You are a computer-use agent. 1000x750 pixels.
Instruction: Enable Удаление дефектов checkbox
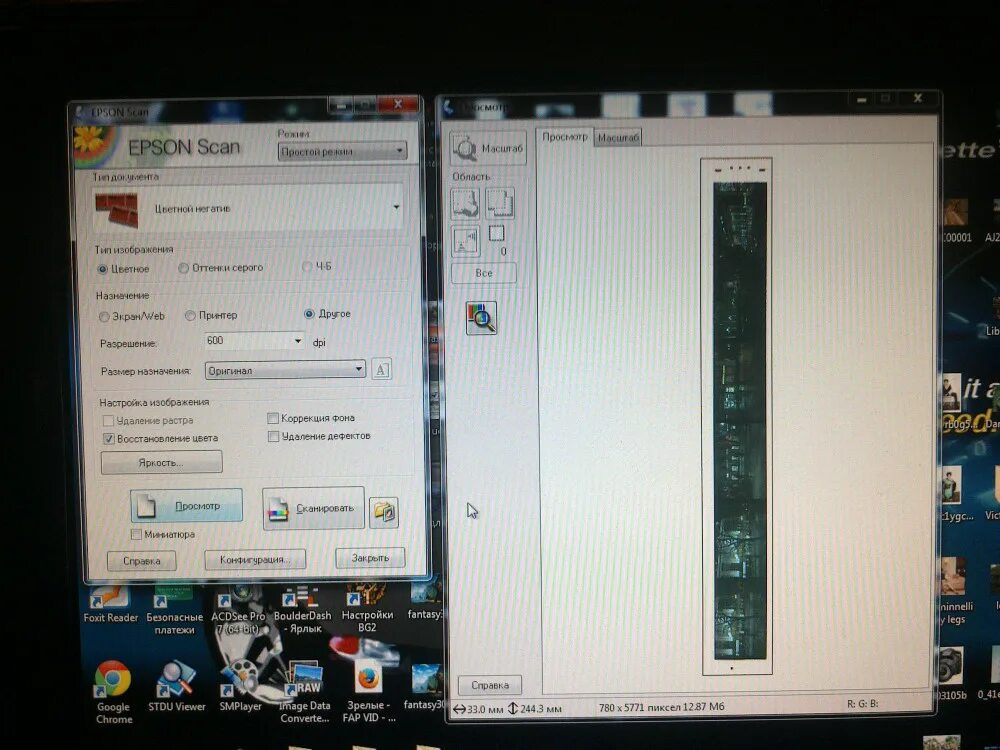pos(274,437)
